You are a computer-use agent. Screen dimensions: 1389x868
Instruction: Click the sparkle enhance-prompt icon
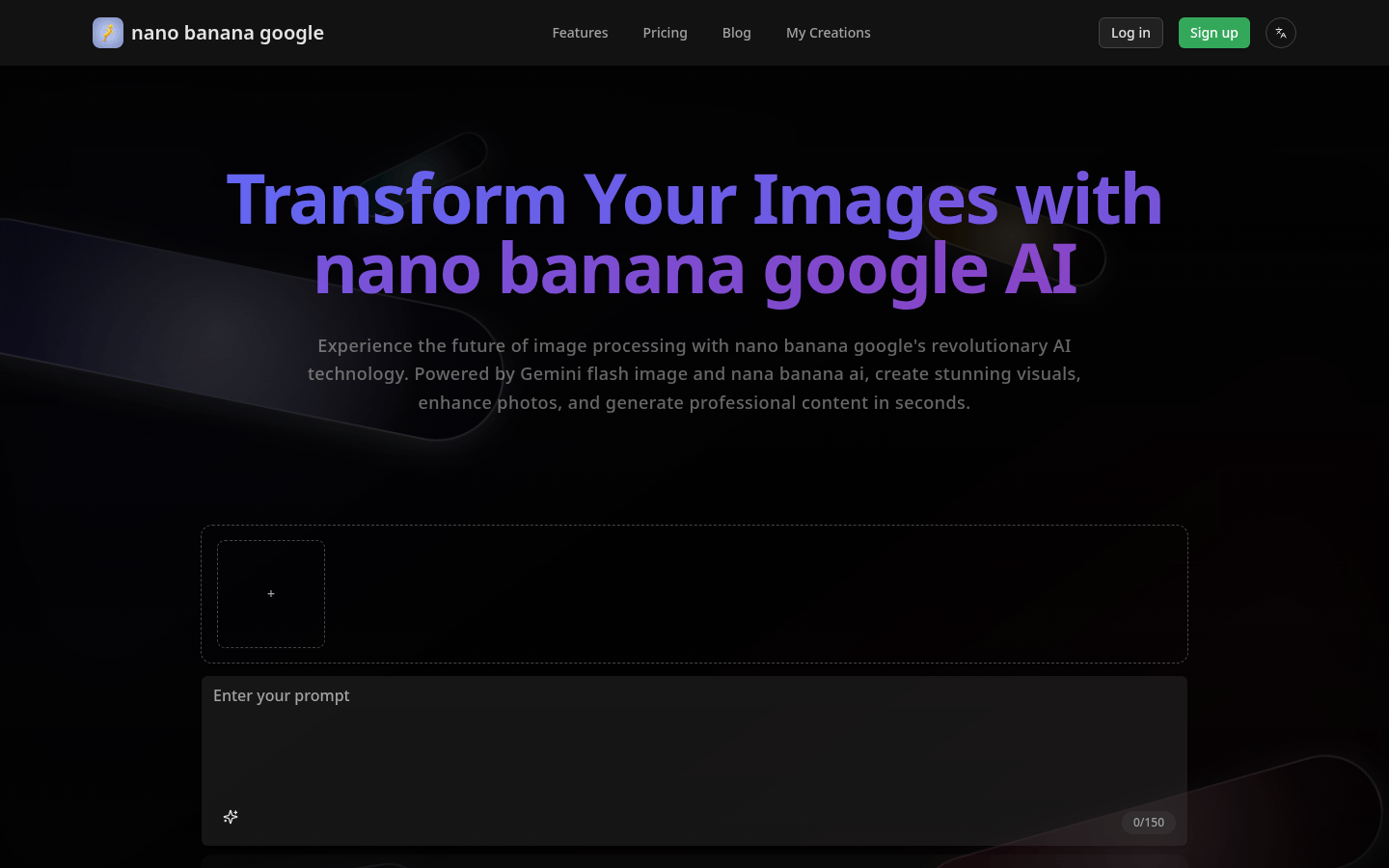[x=231, y=817]
